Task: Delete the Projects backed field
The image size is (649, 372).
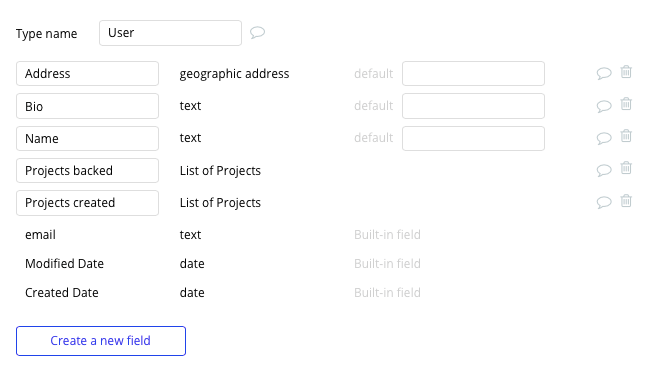Action: click(626, 168)
